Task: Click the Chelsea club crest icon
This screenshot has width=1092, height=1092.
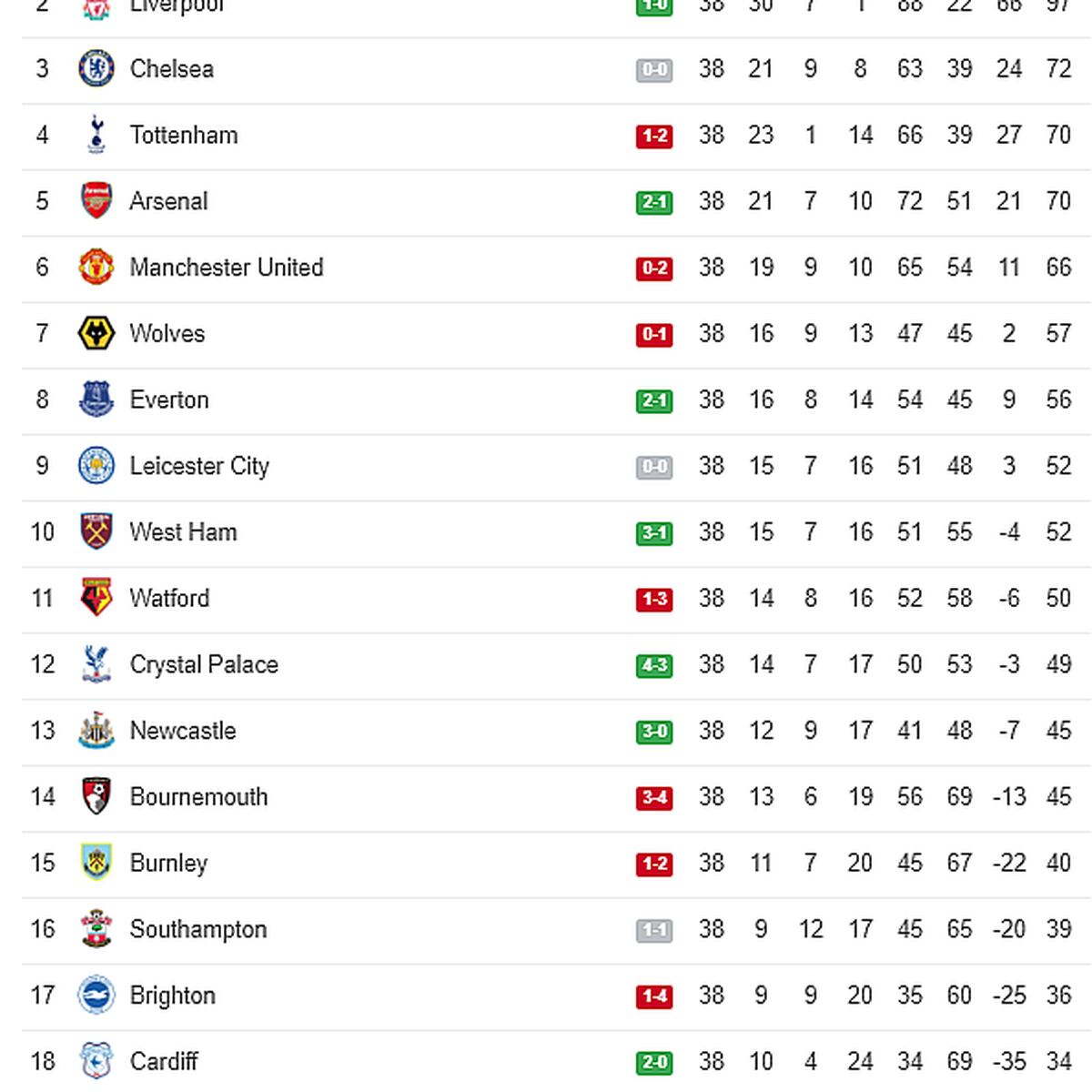Action: pos(96,69)
